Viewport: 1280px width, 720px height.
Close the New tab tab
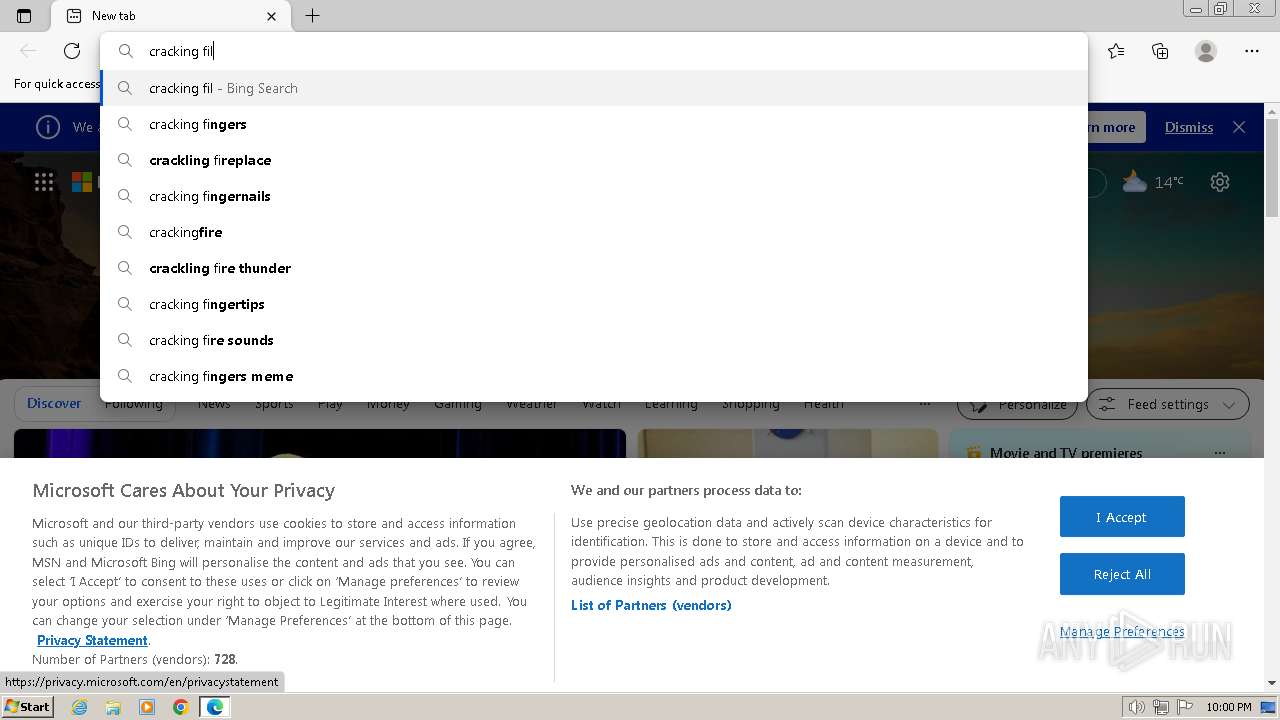[271, 16]
